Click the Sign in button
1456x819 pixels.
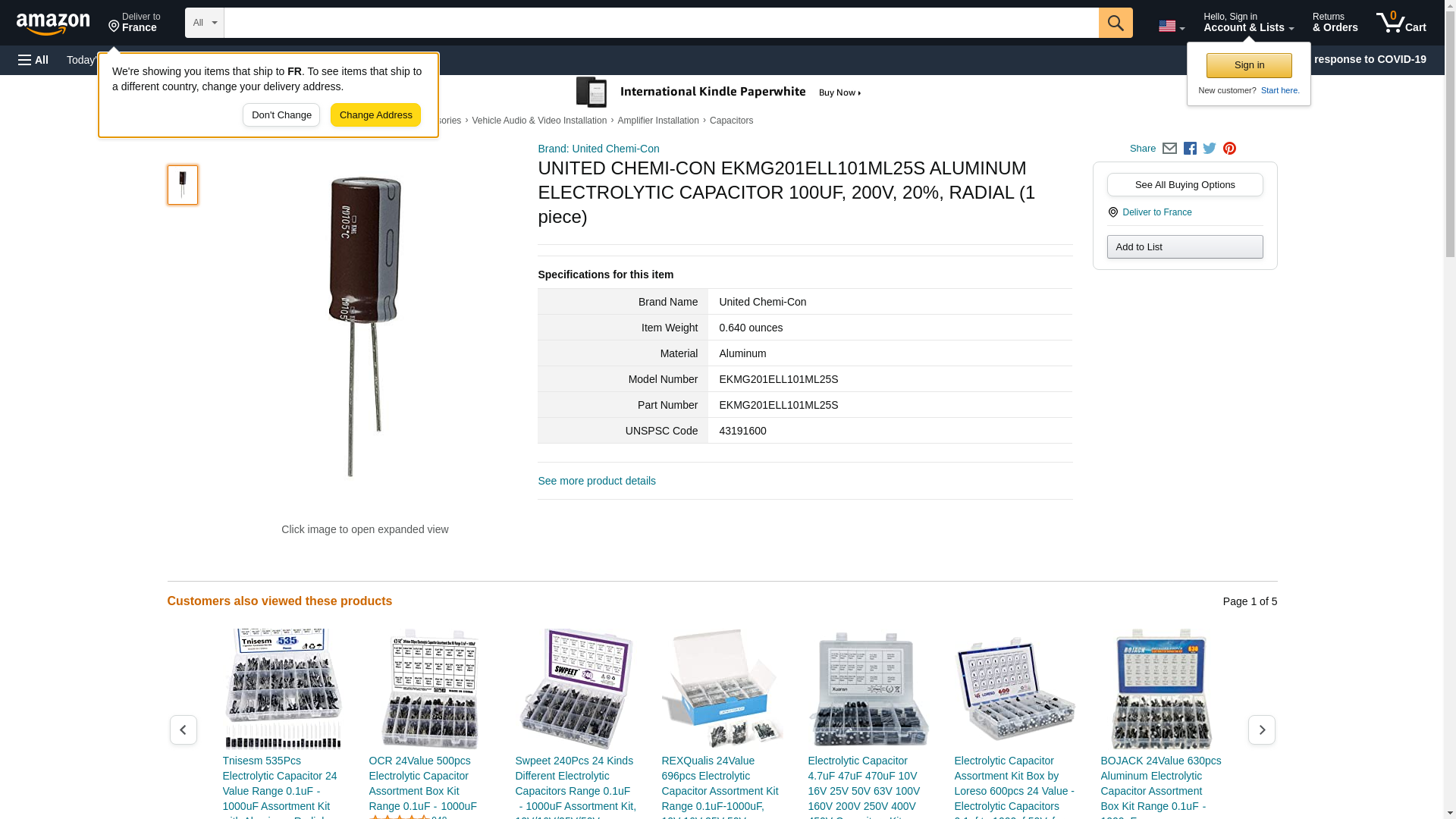(1249, 65)
